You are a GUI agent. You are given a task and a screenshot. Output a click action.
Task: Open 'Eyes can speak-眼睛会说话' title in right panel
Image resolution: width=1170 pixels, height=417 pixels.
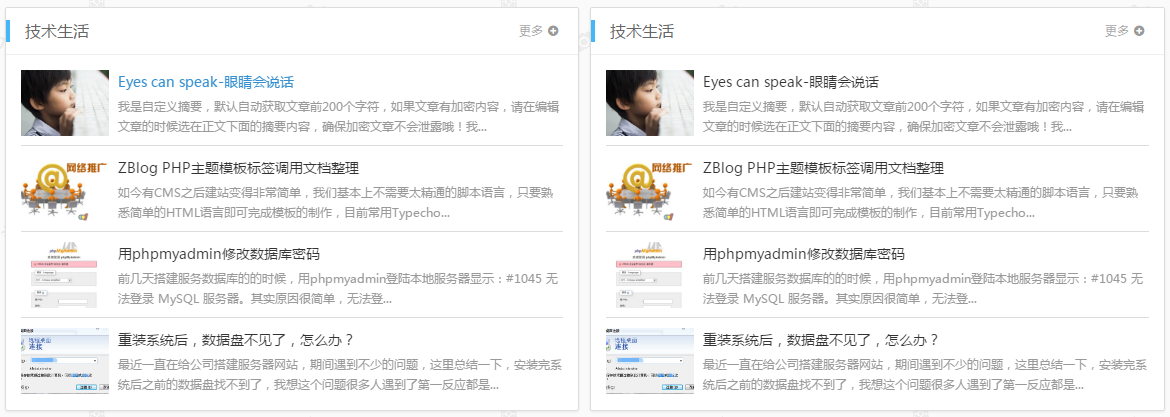tap(791, 82)
